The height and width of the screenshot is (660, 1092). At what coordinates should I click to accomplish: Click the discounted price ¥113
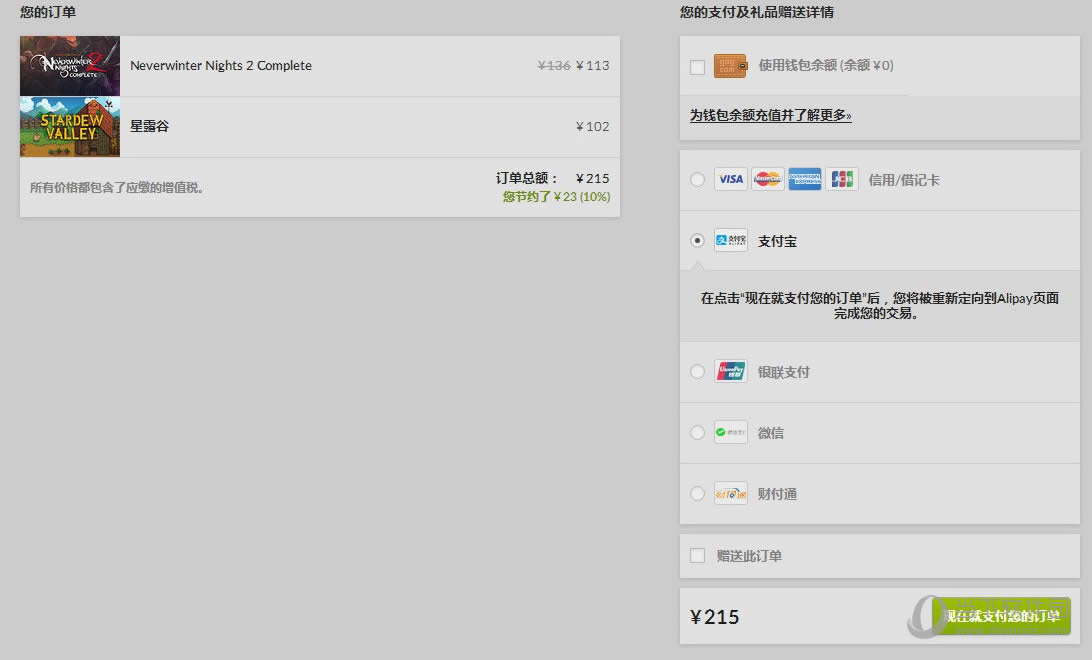pos(593,65)
